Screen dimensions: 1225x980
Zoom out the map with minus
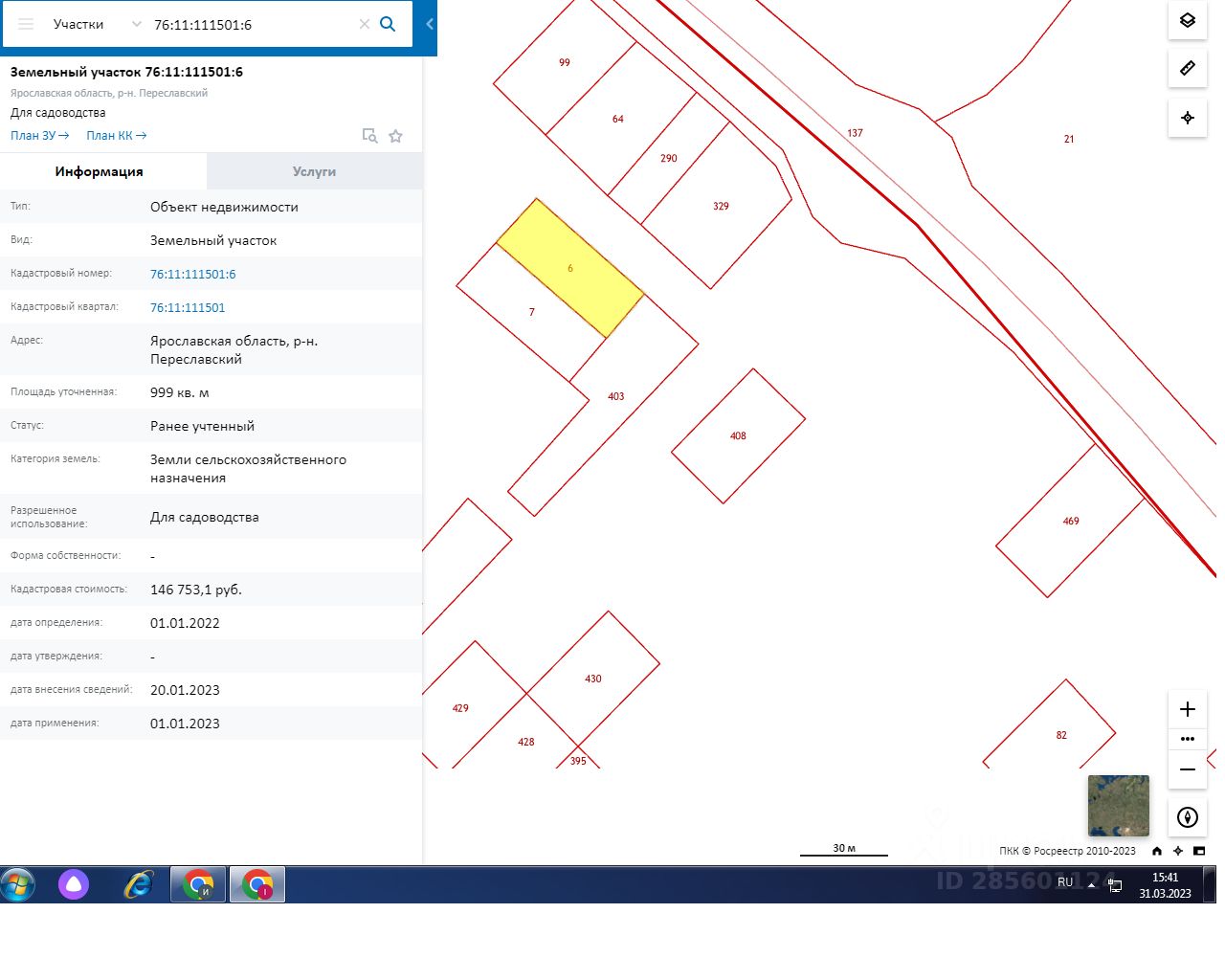[x=1188, y=769]
